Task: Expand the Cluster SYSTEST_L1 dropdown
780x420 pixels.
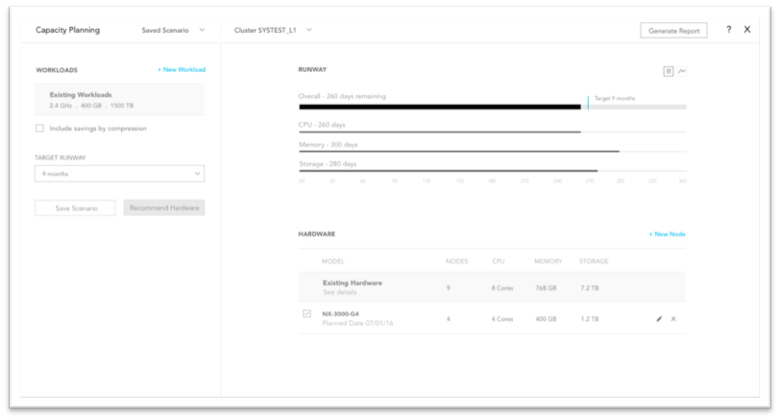Action: click(273, 30)
